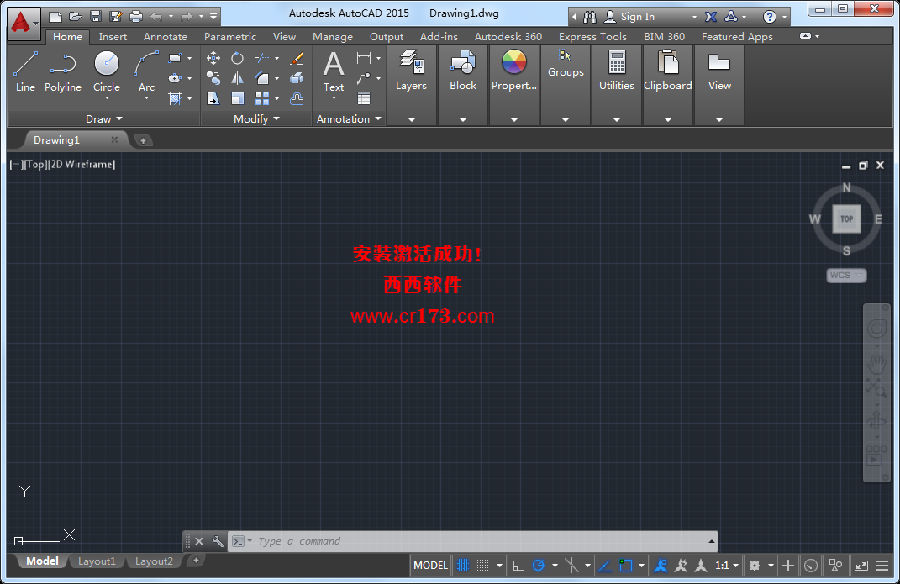The height and width of the screenshot is (584, 900).
Task: Insert a Table from Annotation panel
Action: tap(364, 99)
